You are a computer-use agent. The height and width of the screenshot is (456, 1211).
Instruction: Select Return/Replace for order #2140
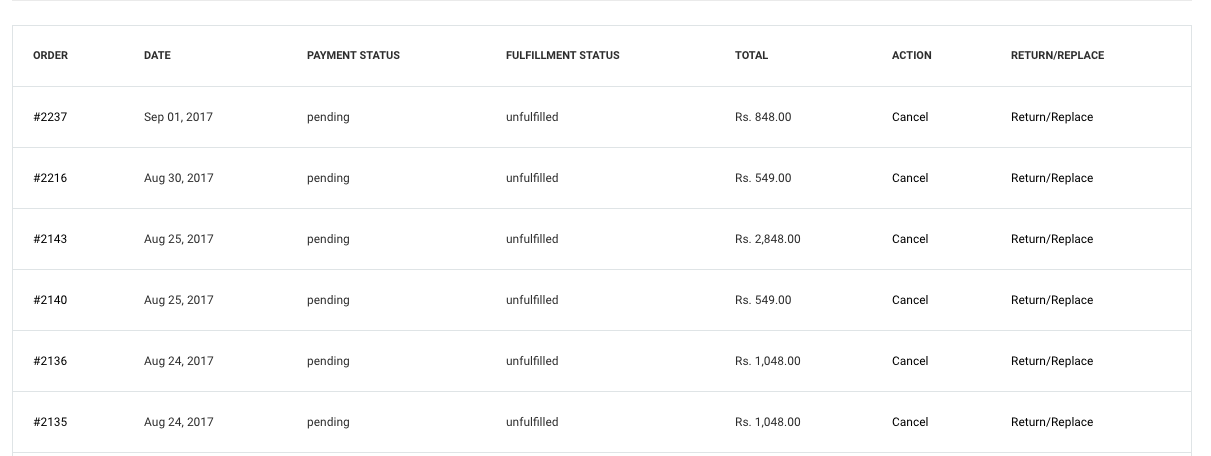(x=1052, y=300)
